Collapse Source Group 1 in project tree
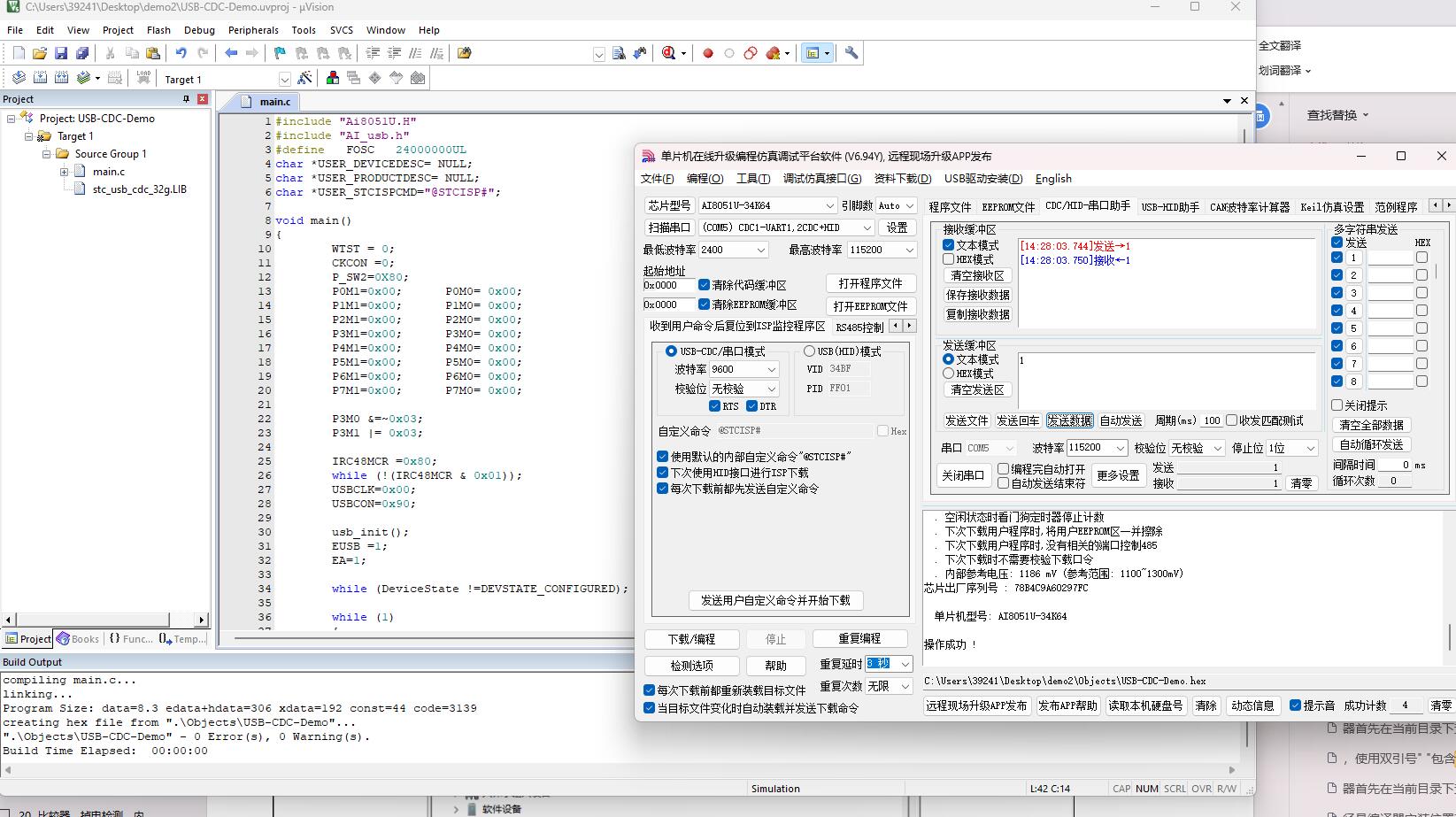Image resolution: width=1456 pixels, height=817 pixels. 46,154
